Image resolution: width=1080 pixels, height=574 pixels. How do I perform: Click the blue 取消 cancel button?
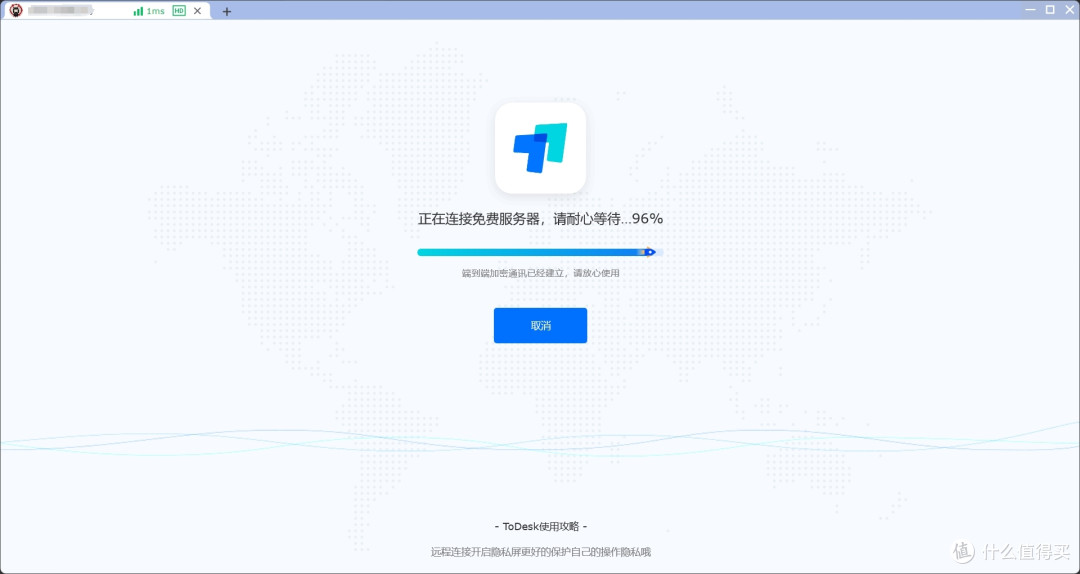pyautogui.click(x=540, y=325)
